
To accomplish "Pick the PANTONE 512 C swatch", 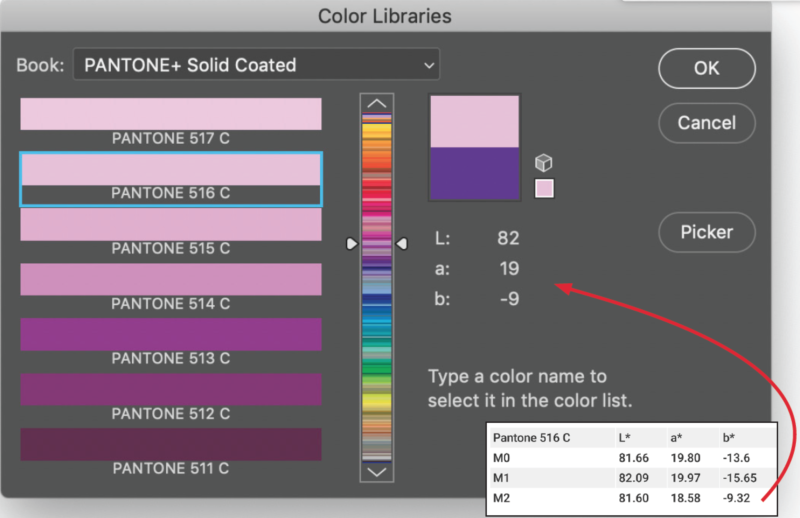I will (x=171, y=389).
